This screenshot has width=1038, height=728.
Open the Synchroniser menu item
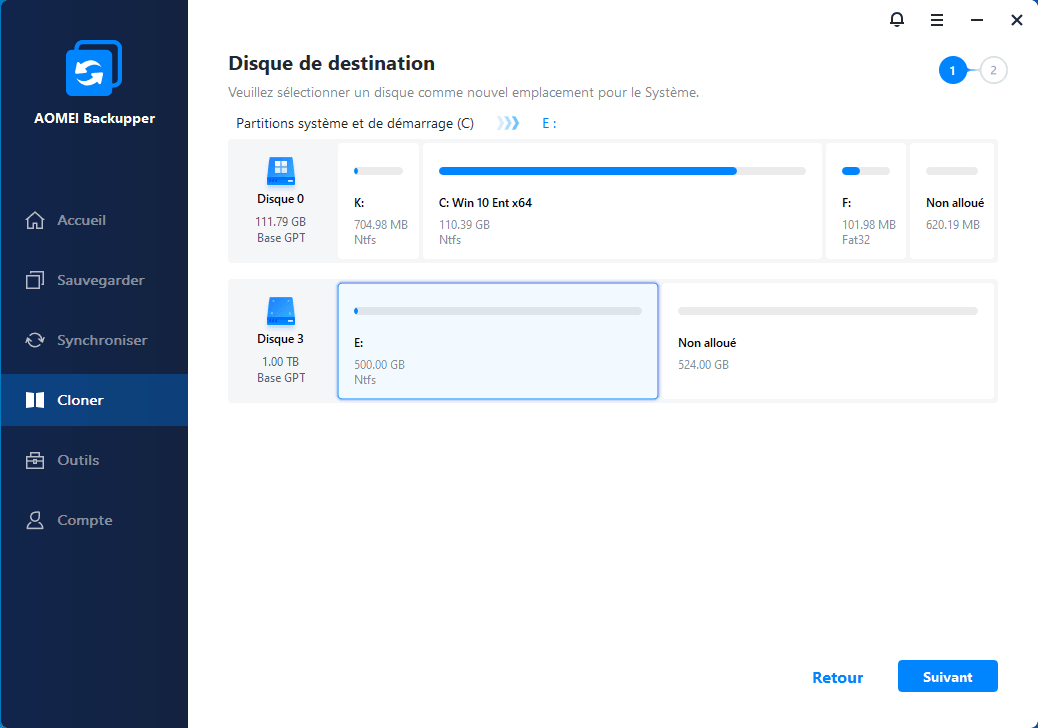point(94,340)
